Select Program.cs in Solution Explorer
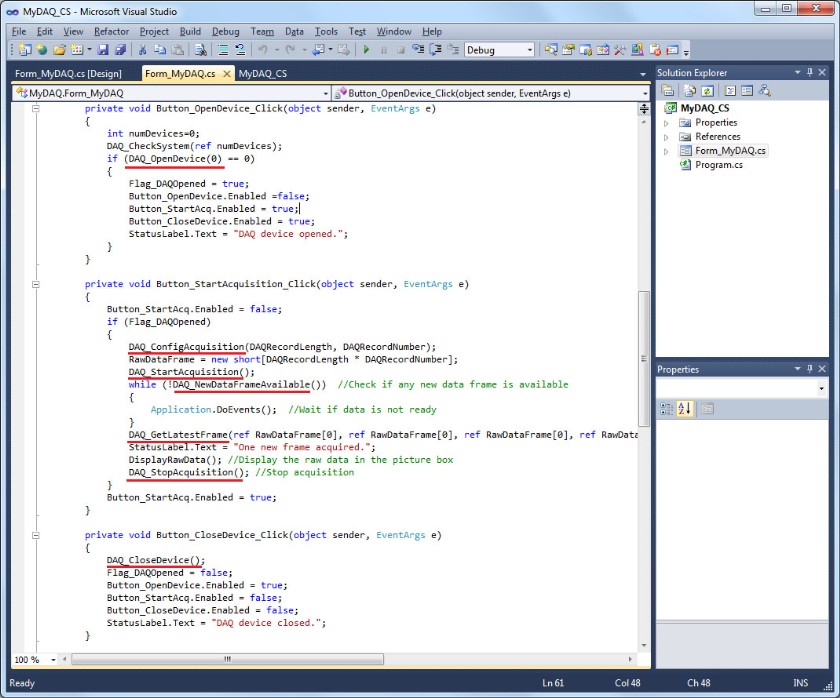This screenshot has width=840, height=698. (x=718, y=165)
